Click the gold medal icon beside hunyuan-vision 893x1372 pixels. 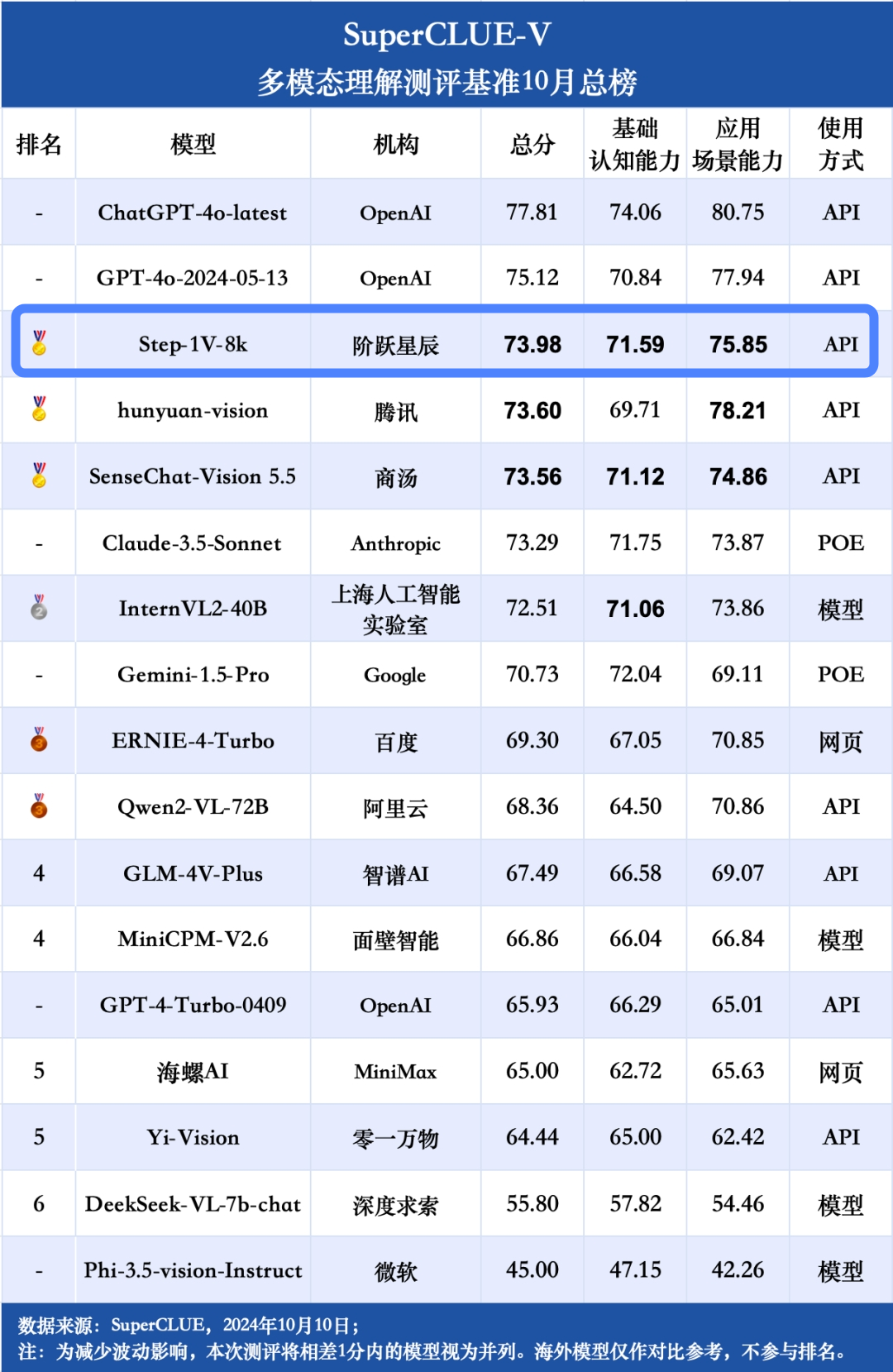pos(39,409)
